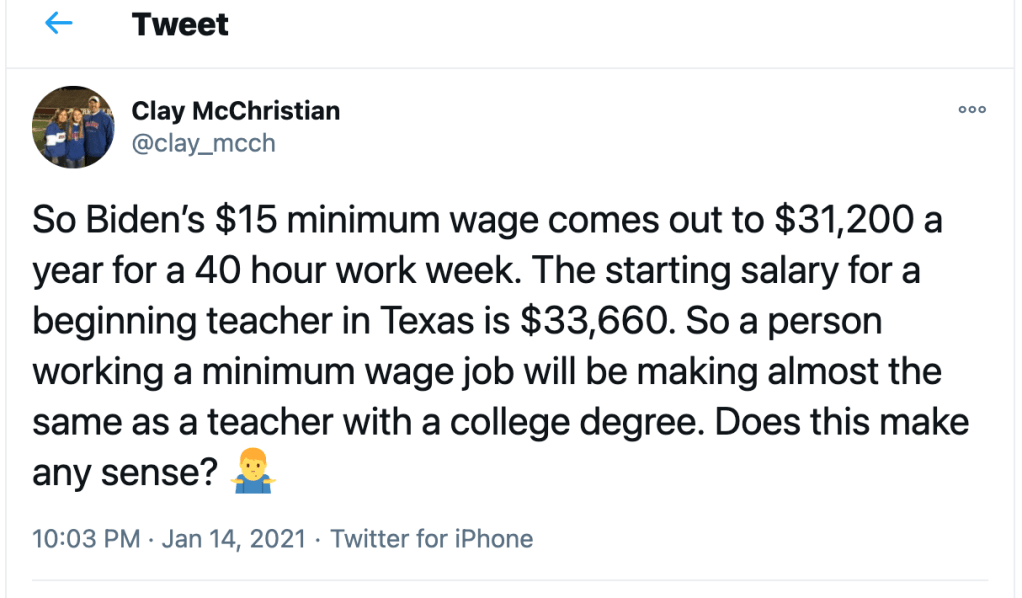Screen dimensions: 1022x598
Task: Click the Jan 14, 2021 date
Action: coord(233,539)
